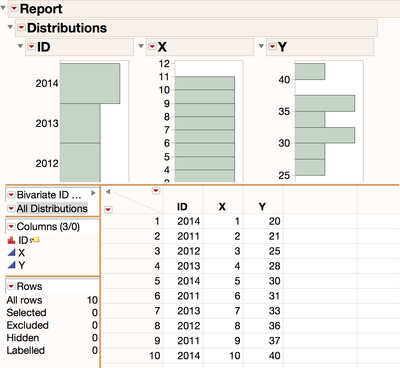Select column X in Columns panel
Screen dimensions: 400x368
point(22,253)
